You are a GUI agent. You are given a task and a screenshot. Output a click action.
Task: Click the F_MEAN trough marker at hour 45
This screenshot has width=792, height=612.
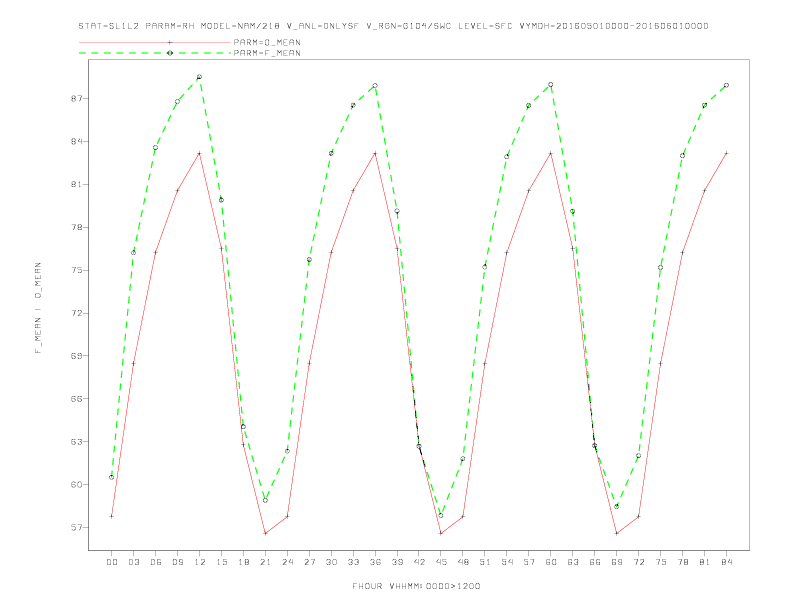441,515
